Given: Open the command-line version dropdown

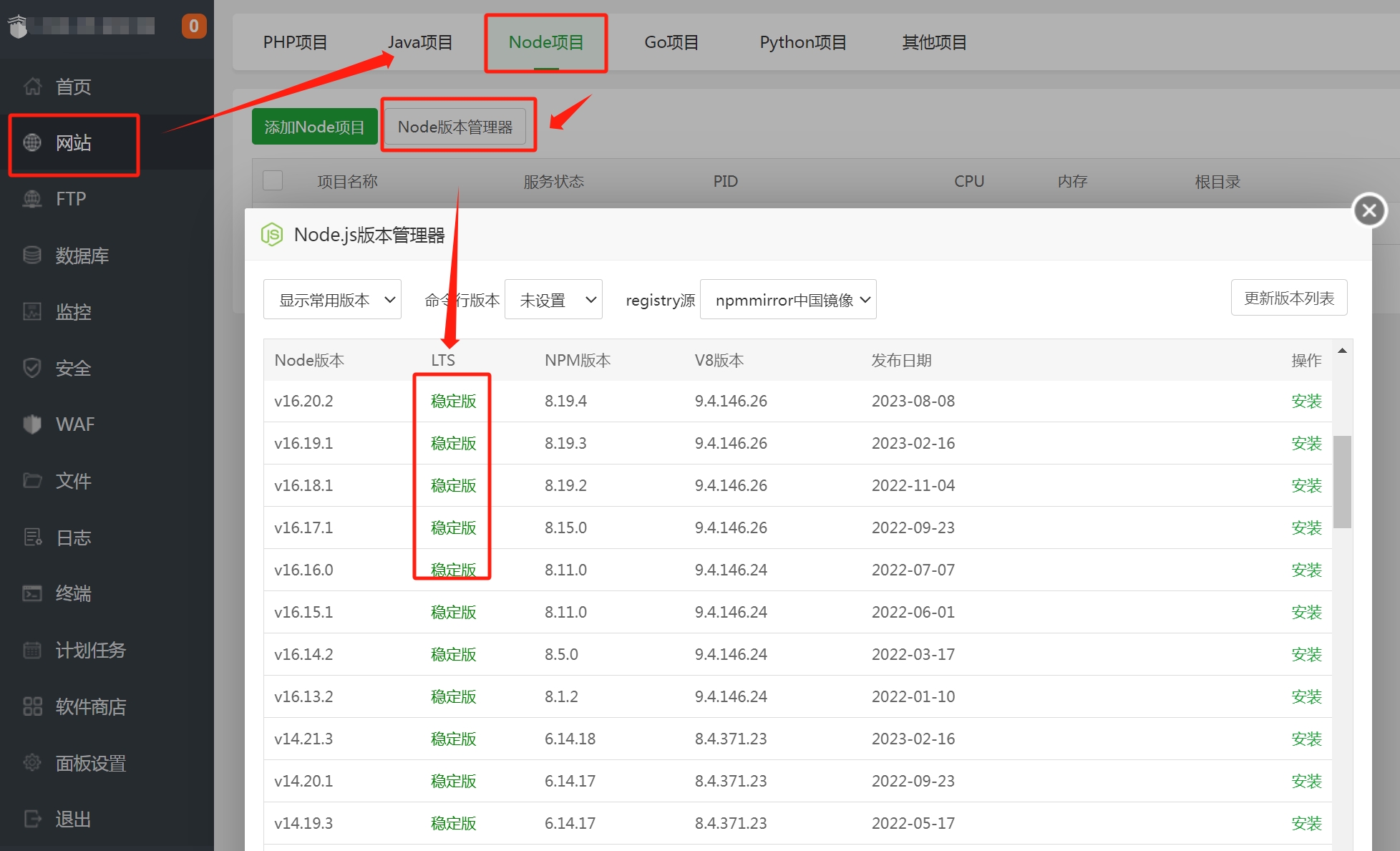Looking at the screenshot, I should [x=553, y=300].
